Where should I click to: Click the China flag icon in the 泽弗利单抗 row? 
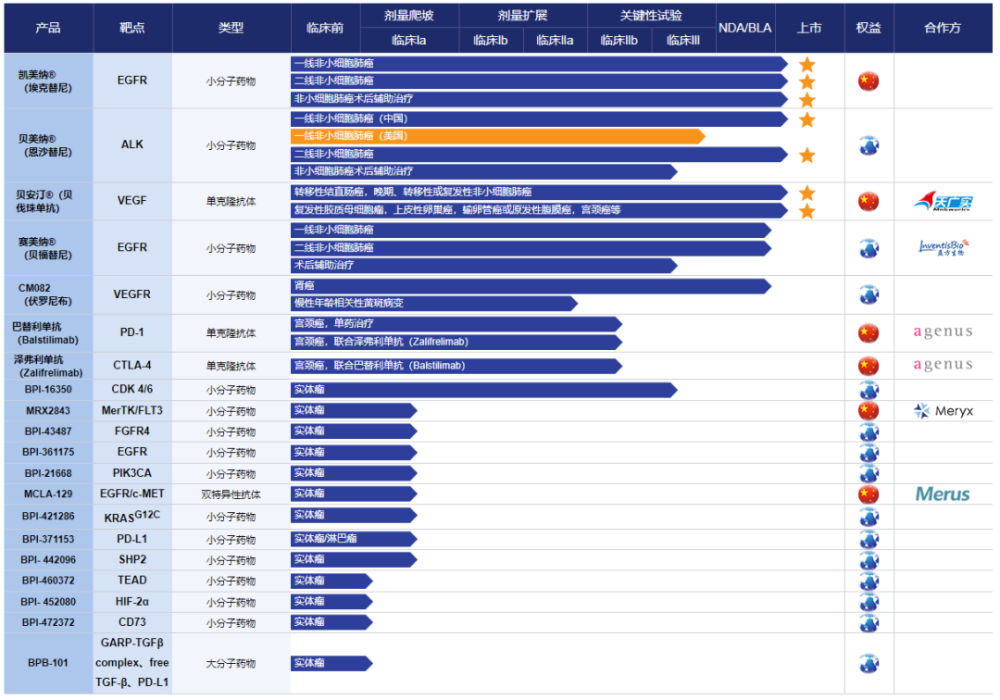point(869,365)
